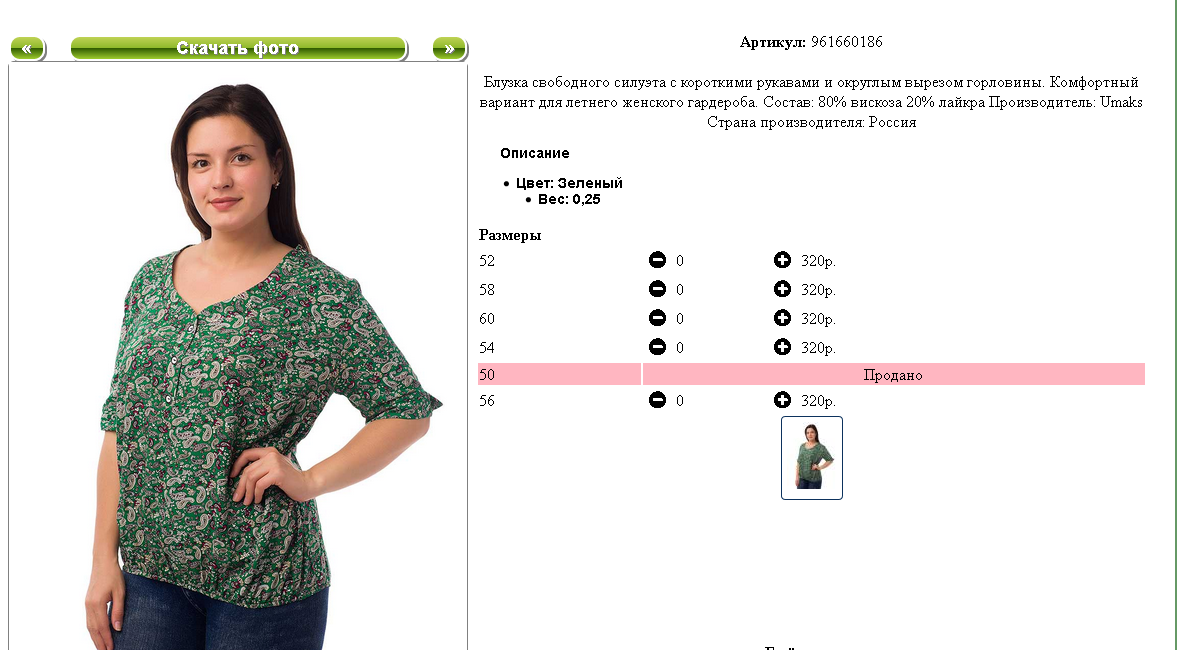Increase quantity for size 52
This screenshot has width=1177, height=650.
pyautogui.click(x=782, y=260)
